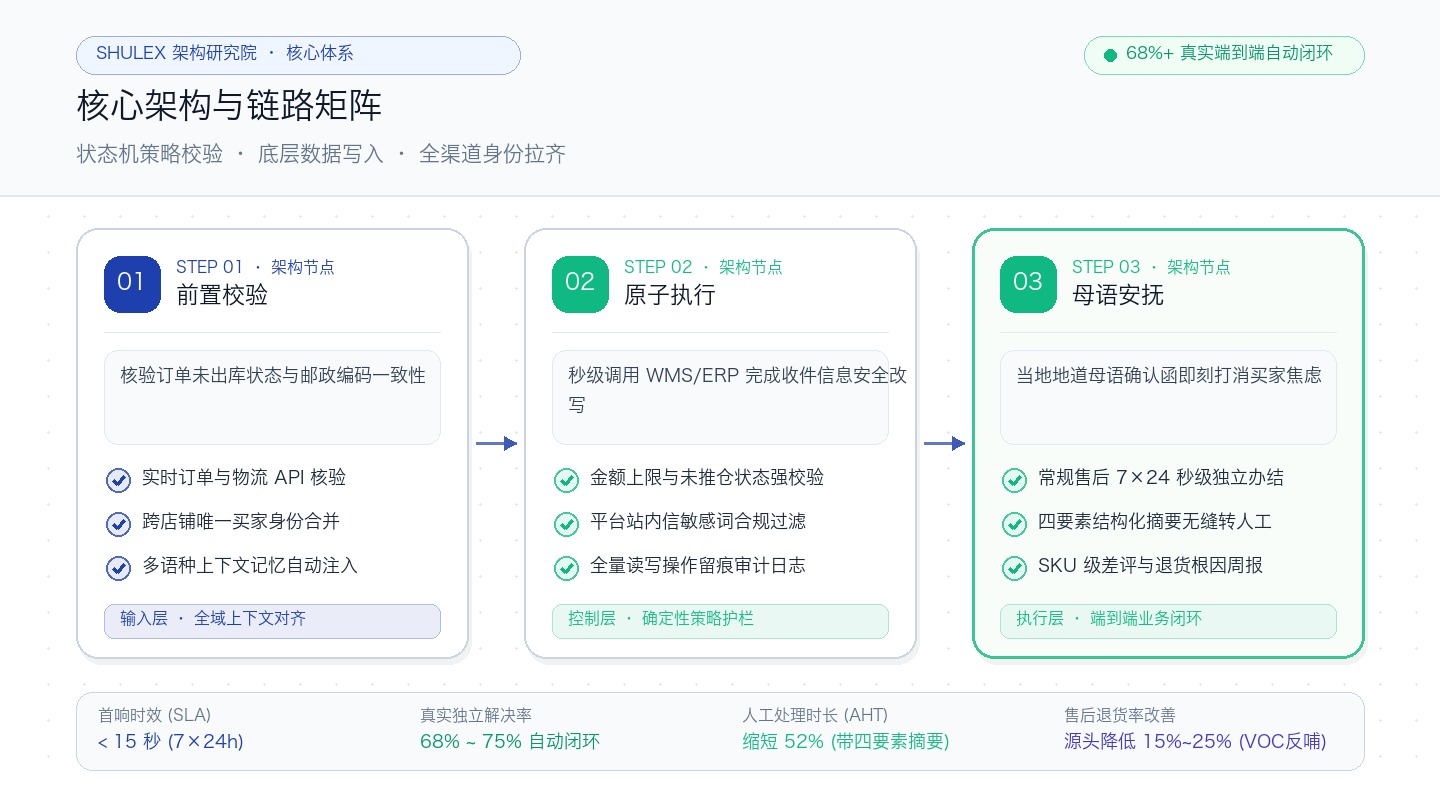The width and height of the screenshot is (1440, 810).
Task: Click the green 03 step number badge
Action: click(x=1028, y=284)
